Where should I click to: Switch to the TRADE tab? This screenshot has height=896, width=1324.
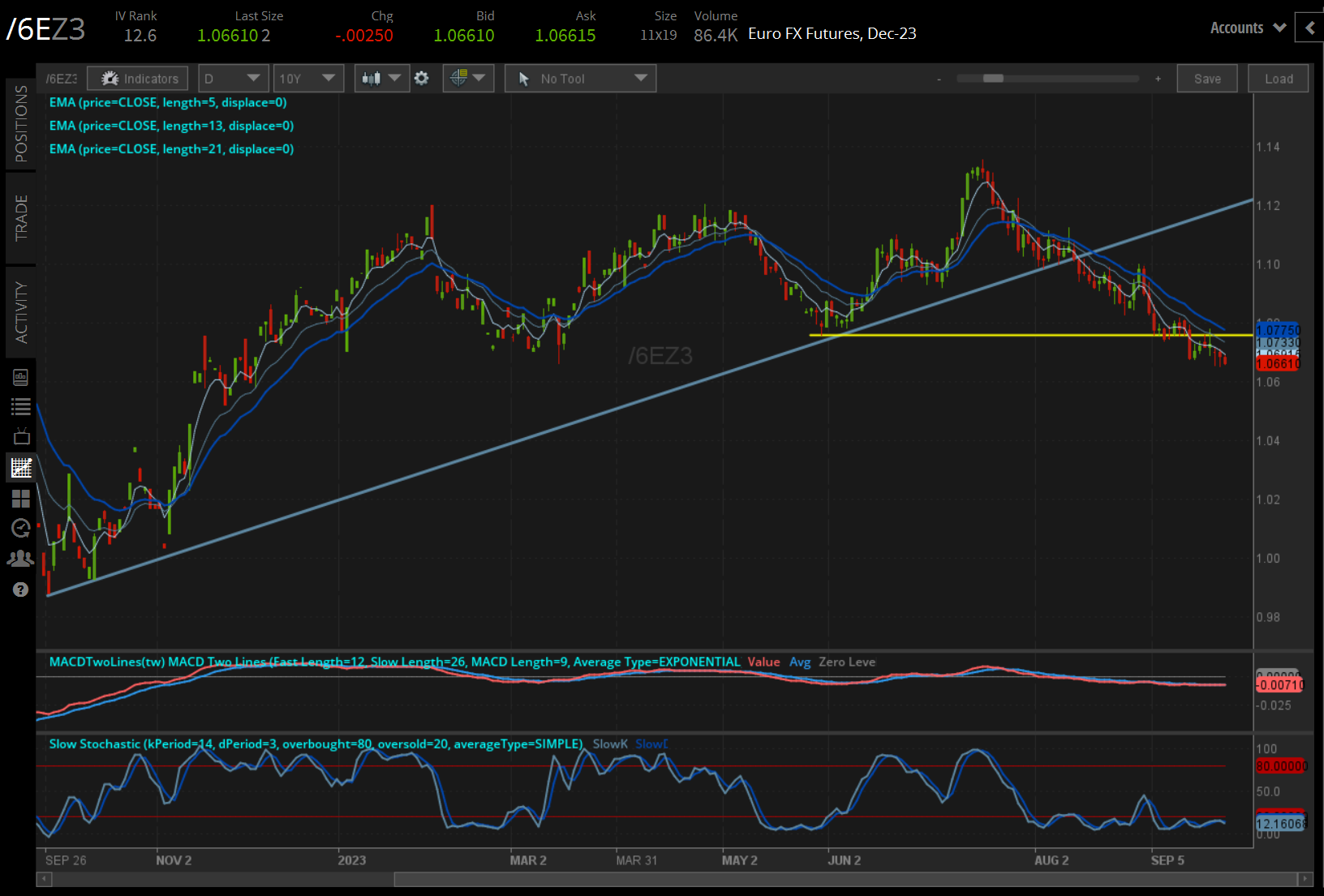pyautogui.click(x=21, y=217)
